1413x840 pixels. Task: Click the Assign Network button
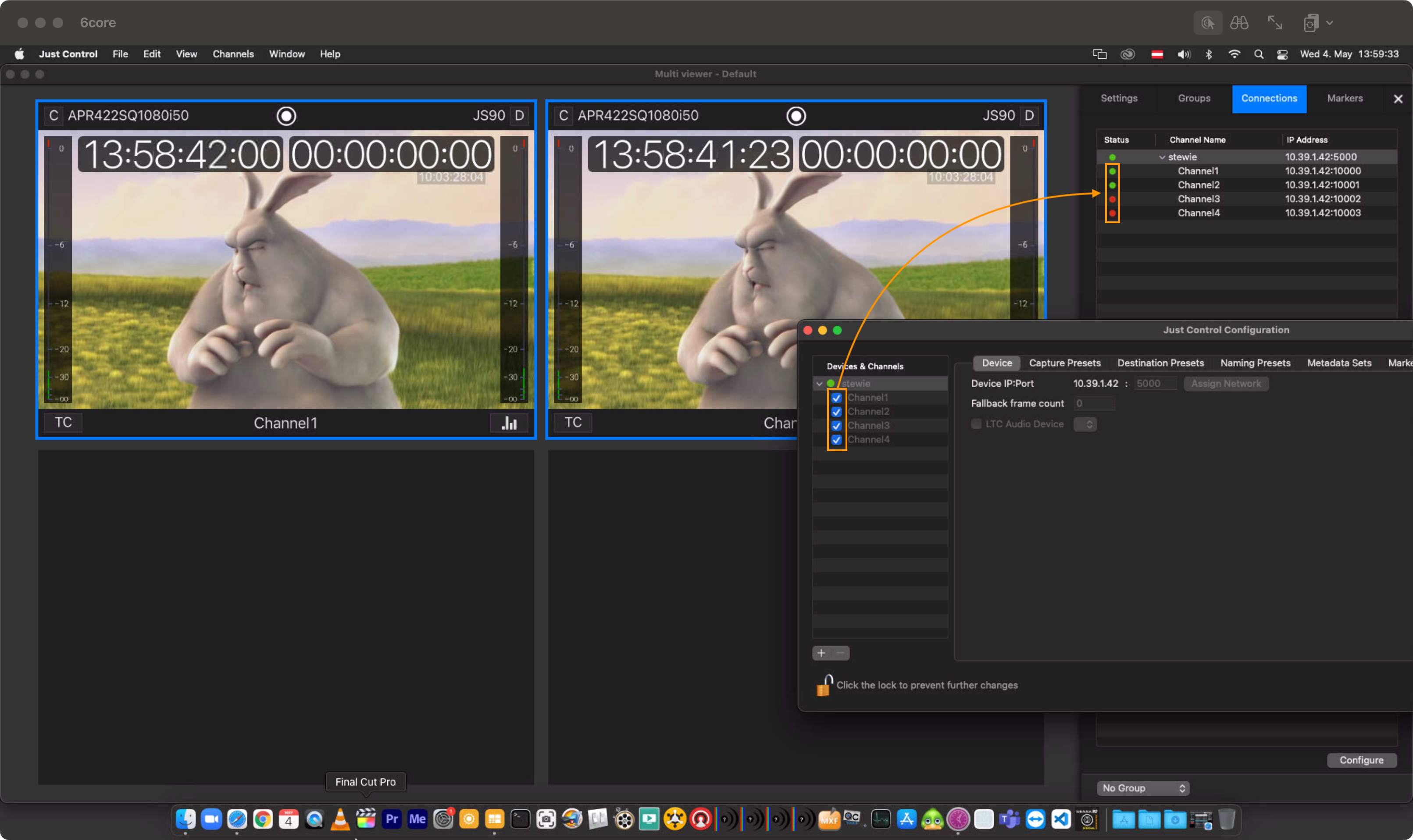click(1226, 384)
